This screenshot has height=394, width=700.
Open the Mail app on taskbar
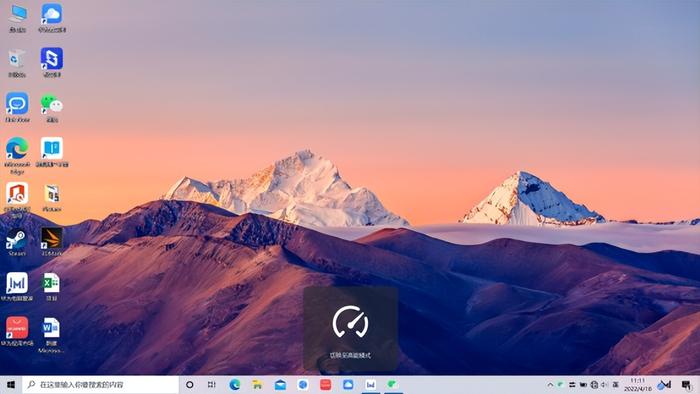coord(280,385)
